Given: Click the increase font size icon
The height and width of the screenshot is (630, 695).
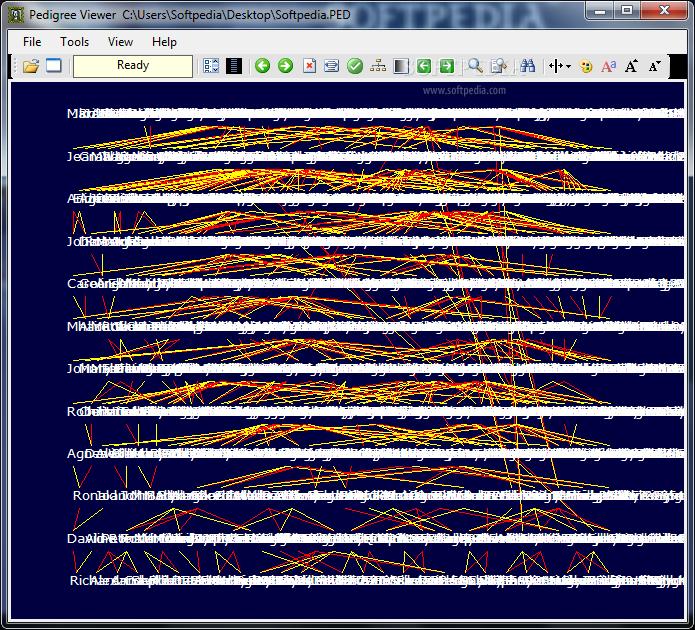Looking at the screenshot, I should pos(632,66).
